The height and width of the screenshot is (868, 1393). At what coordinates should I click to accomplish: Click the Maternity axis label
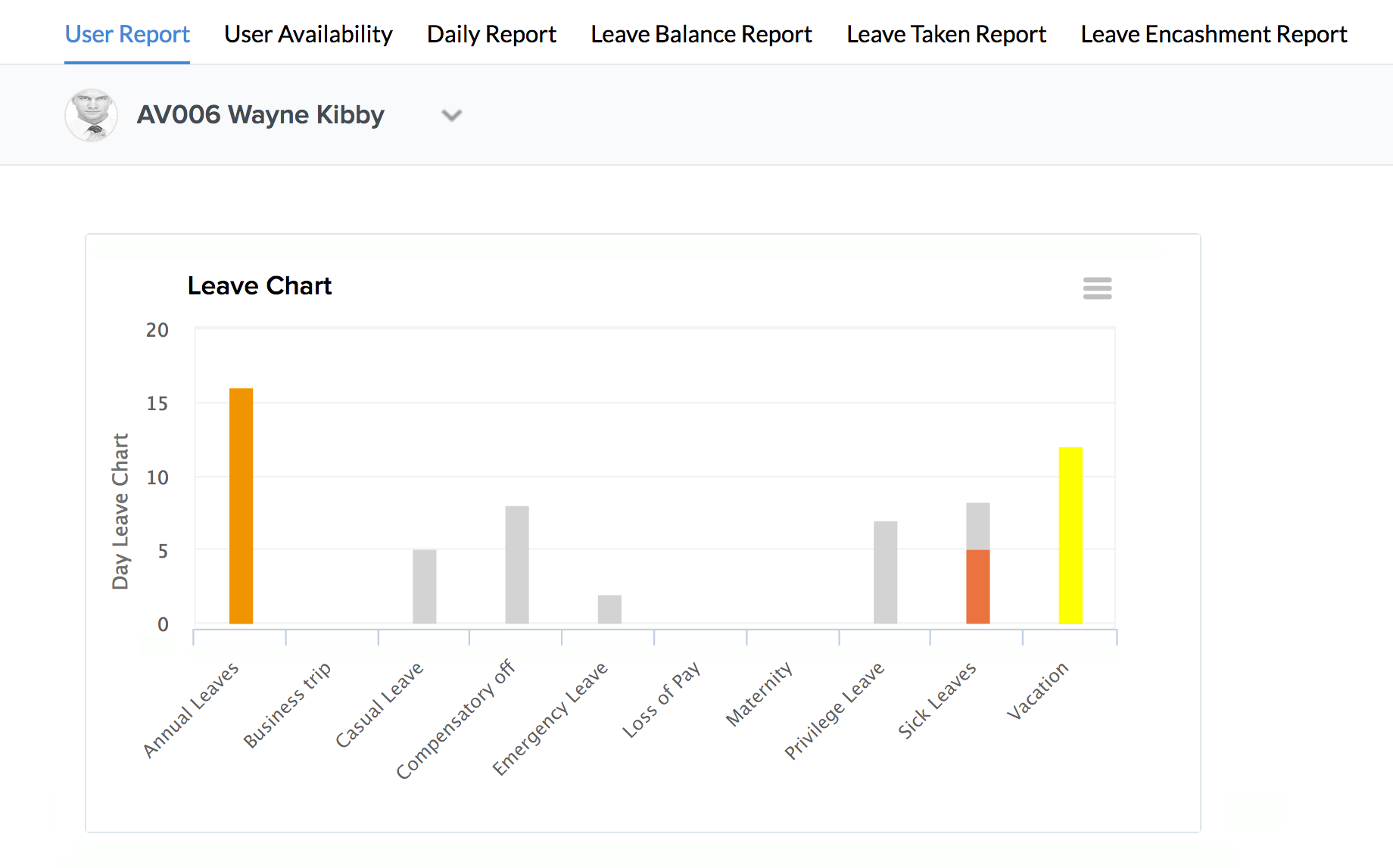point(759,693)
